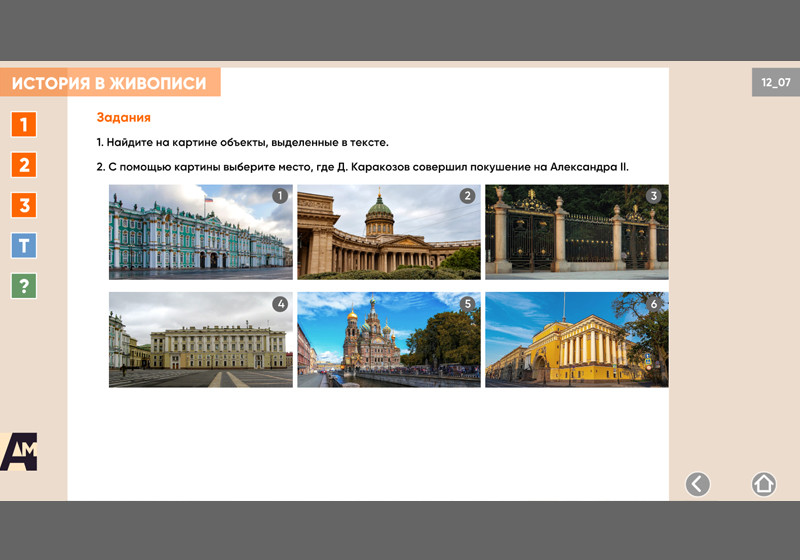Select photo 6 of the Admiralty building

tap(576, 340)
